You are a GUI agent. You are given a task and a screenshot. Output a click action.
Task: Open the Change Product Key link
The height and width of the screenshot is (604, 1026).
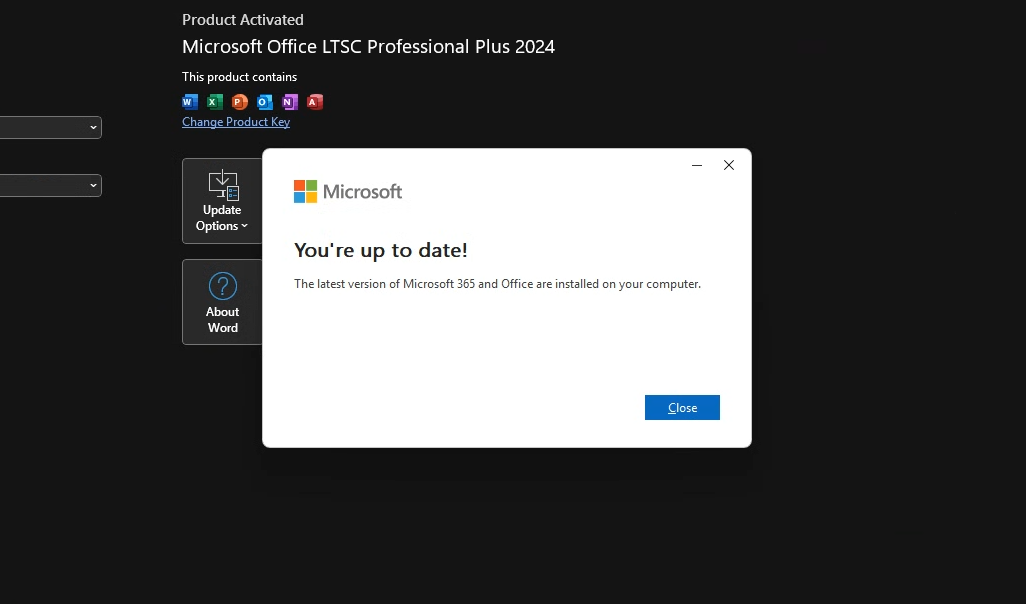(236, 122)
